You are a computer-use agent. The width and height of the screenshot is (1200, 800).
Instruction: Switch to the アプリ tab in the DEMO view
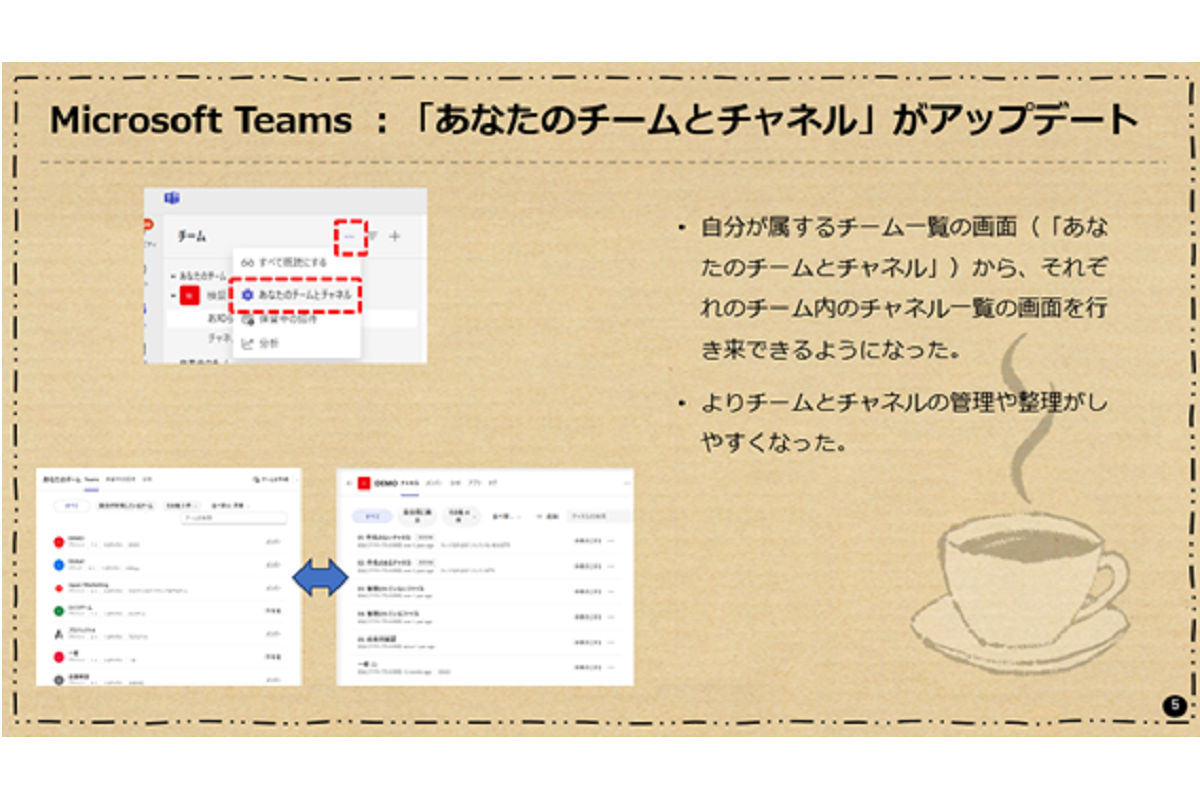click(x=475, y=483)
